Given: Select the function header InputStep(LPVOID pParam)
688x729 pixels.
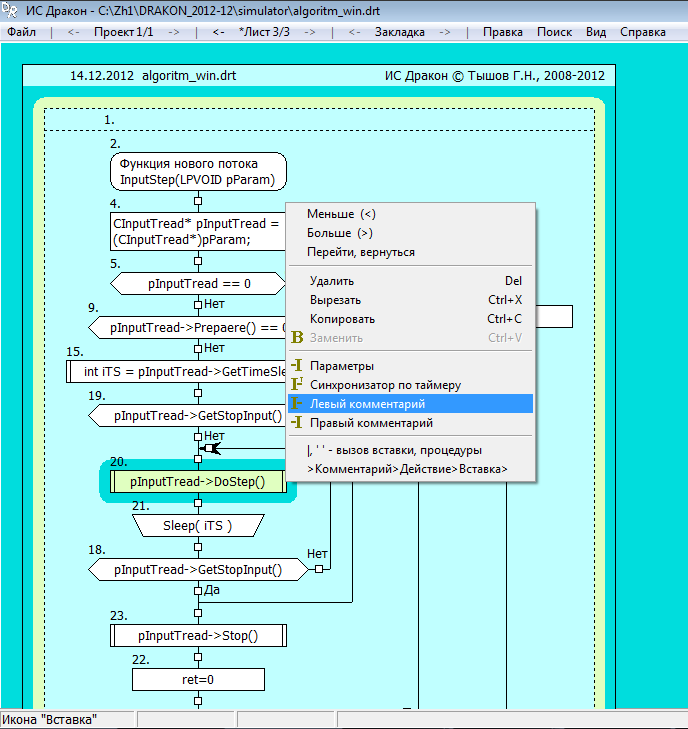Looking at the screenshot, I should (x=198, y=172).
